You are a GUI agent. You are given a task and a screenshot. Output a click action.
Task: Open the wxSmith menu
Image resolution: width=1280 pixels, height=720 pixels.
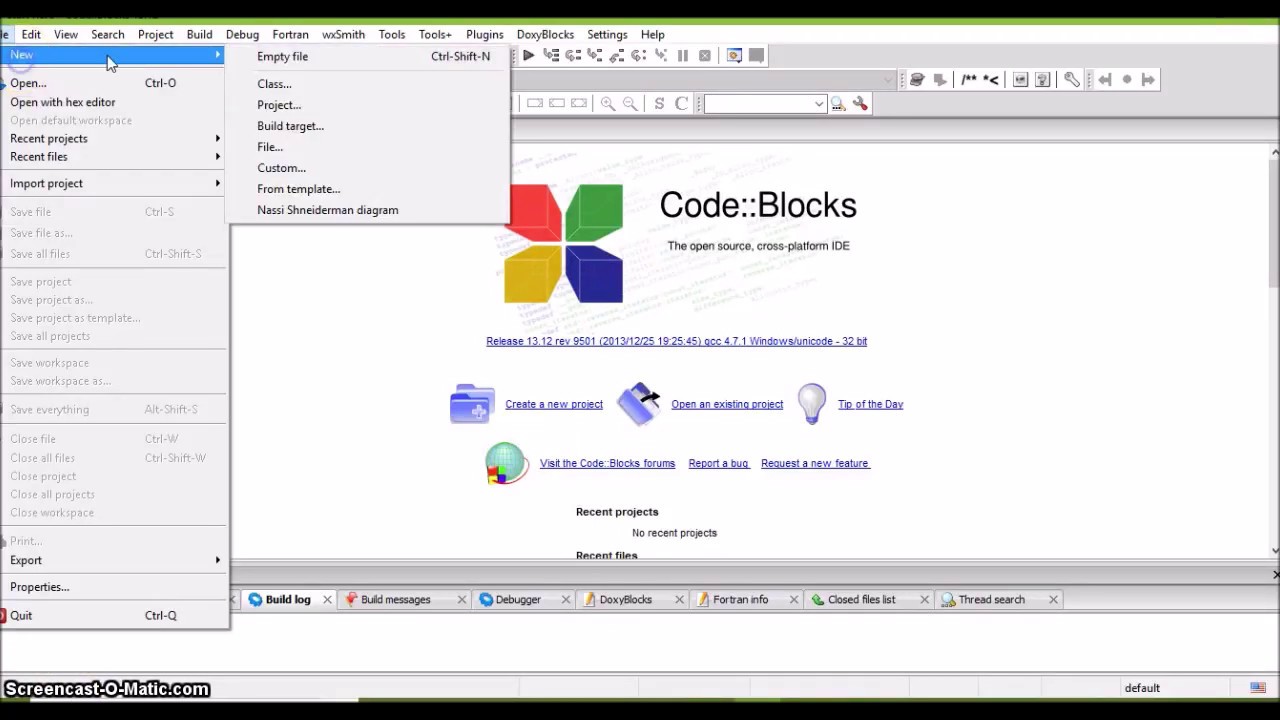tap(343, 34)
